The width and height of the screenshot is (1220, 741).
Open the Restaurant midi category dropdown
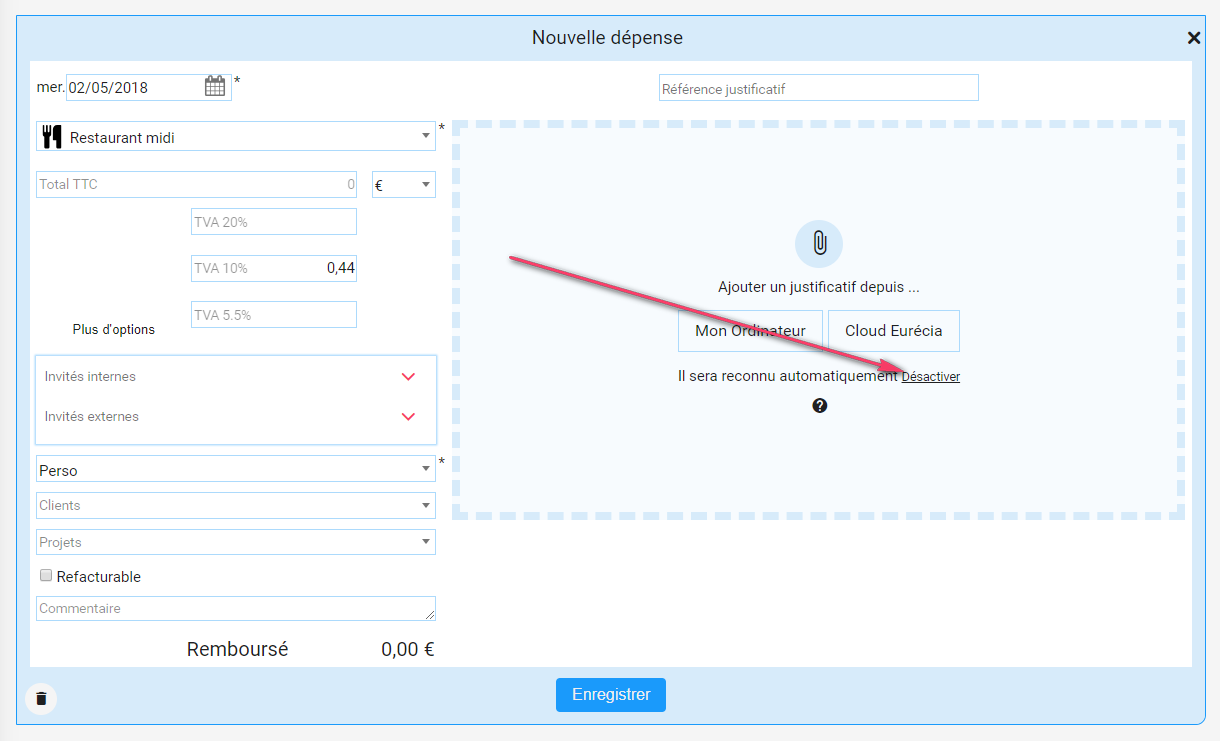point(236,137)
